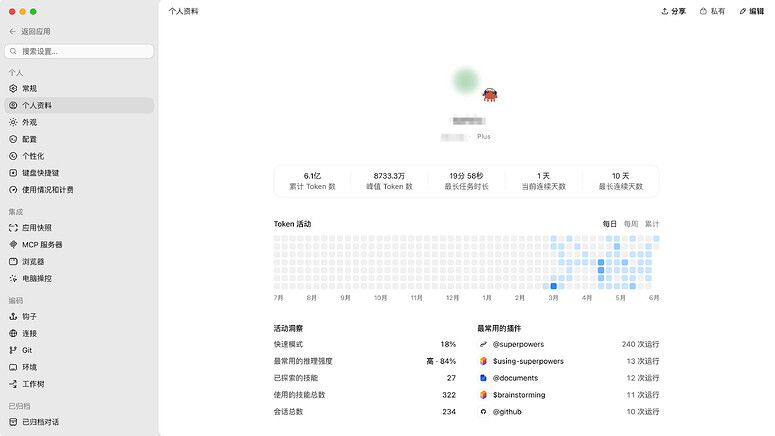Open the @superpowers plugin icon

click(x=483, y=344)
